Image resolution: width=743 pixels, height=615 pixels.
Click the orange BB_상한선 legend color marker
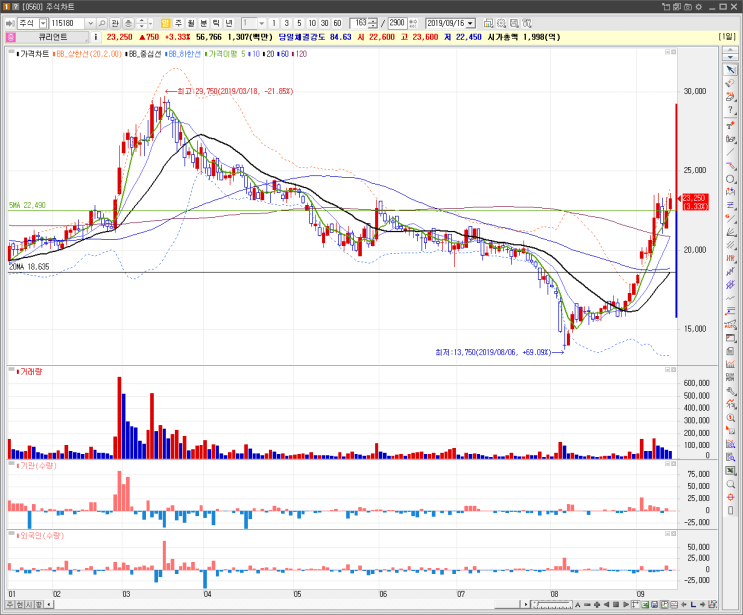coord(54,54)
